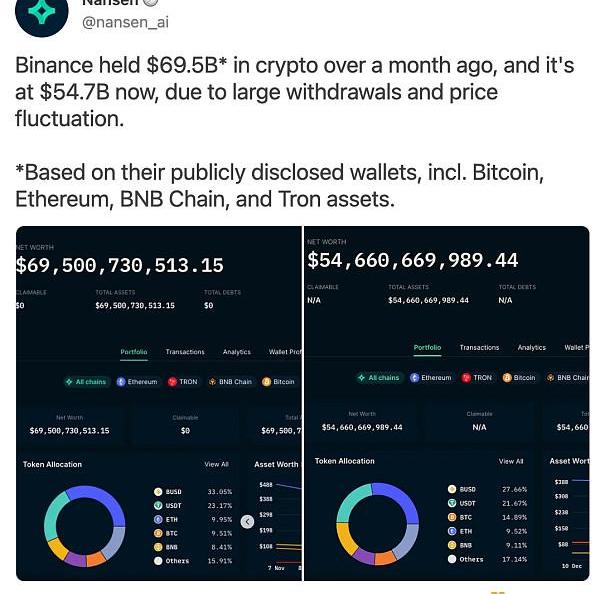Click the ETH token icon beside 9.95%

pyautogui.click(x=158, y=520)
